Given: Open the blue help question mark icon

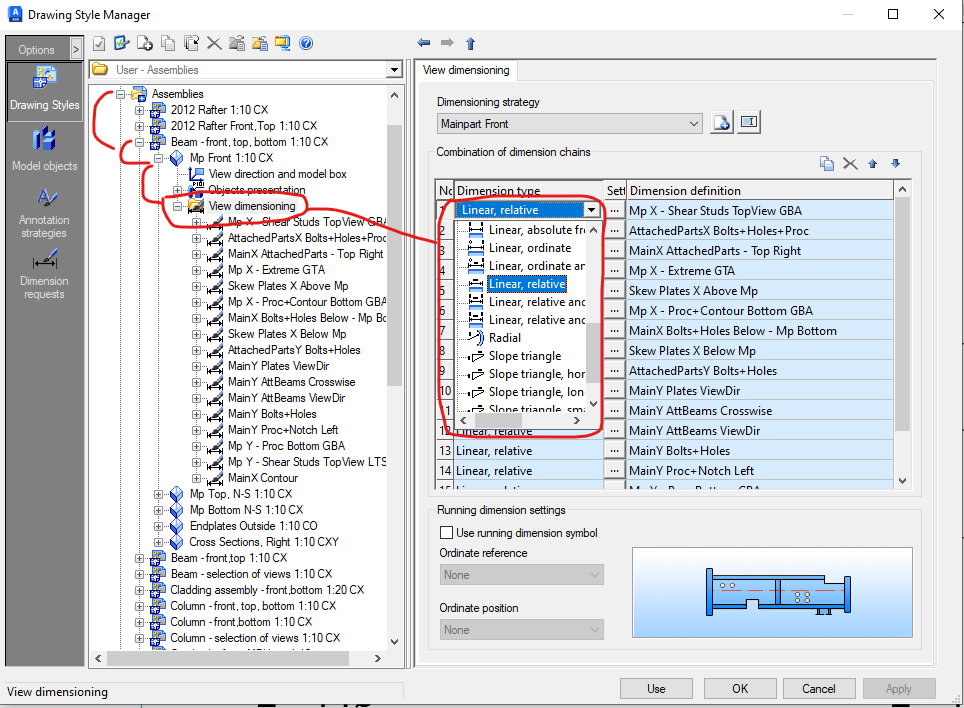Looking at the screenshot, I should point(306,43).
